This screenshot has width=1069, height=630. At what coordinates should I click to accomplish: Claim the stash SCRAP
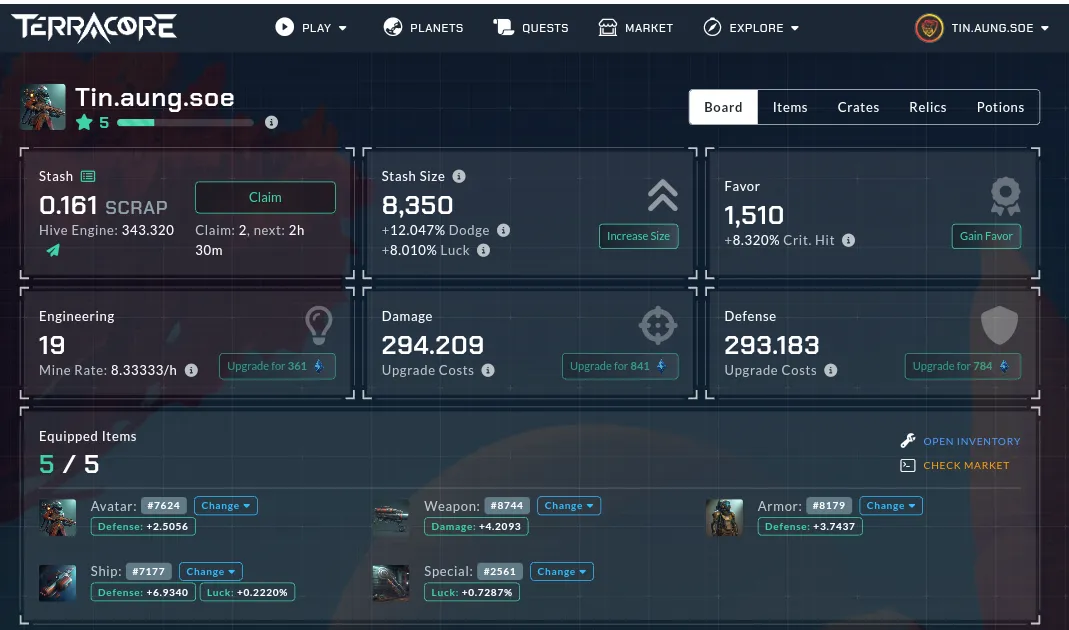pos(265,197)
